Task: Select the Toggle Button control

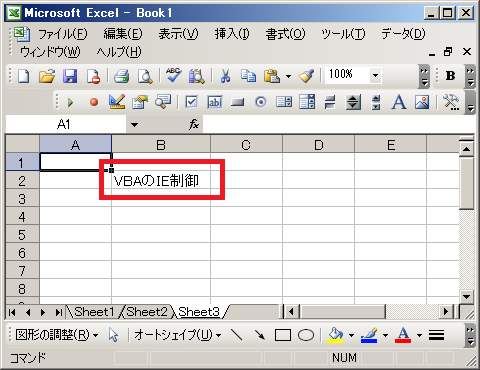Action: 330,102
